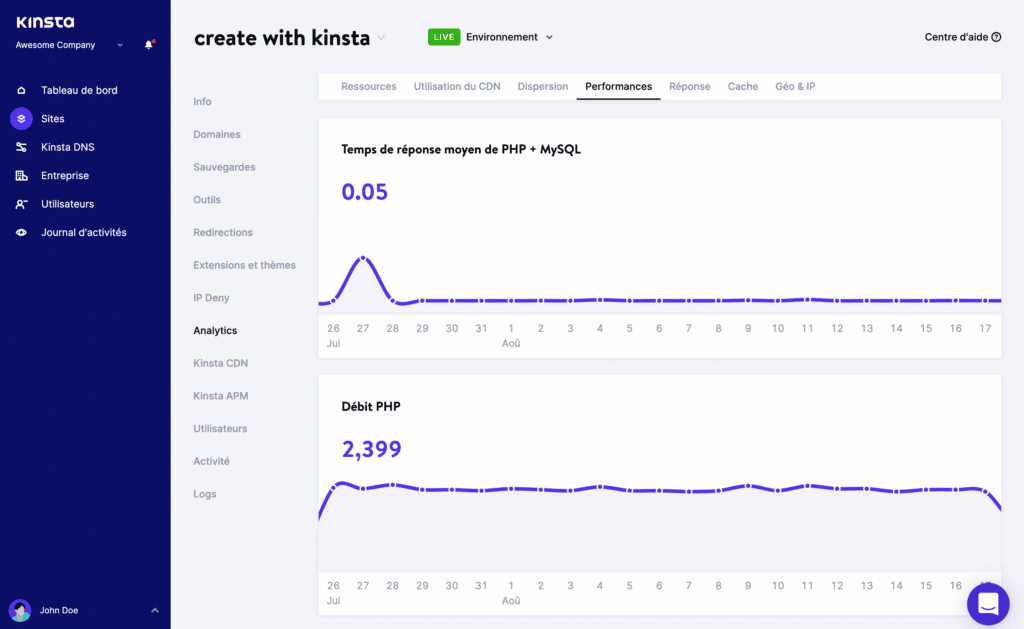Image resolution: width=1024 pixels, height=629 pixels.
Task: Click the Kinsta DNS icon
Action: click(x=21, y=147)
